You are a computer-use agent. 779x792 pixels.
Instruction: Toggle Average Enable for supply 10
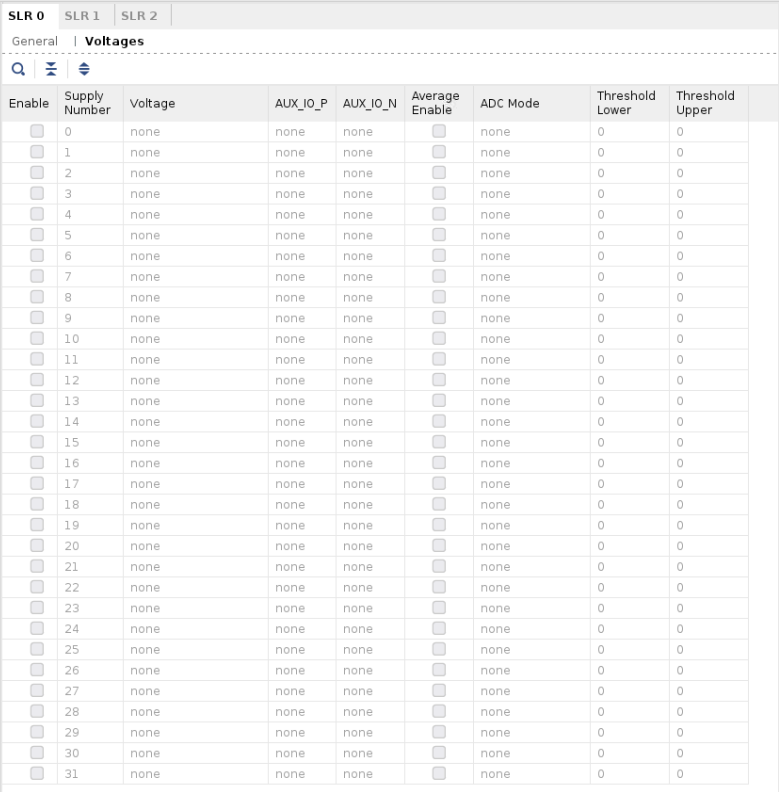click(439, 339)
